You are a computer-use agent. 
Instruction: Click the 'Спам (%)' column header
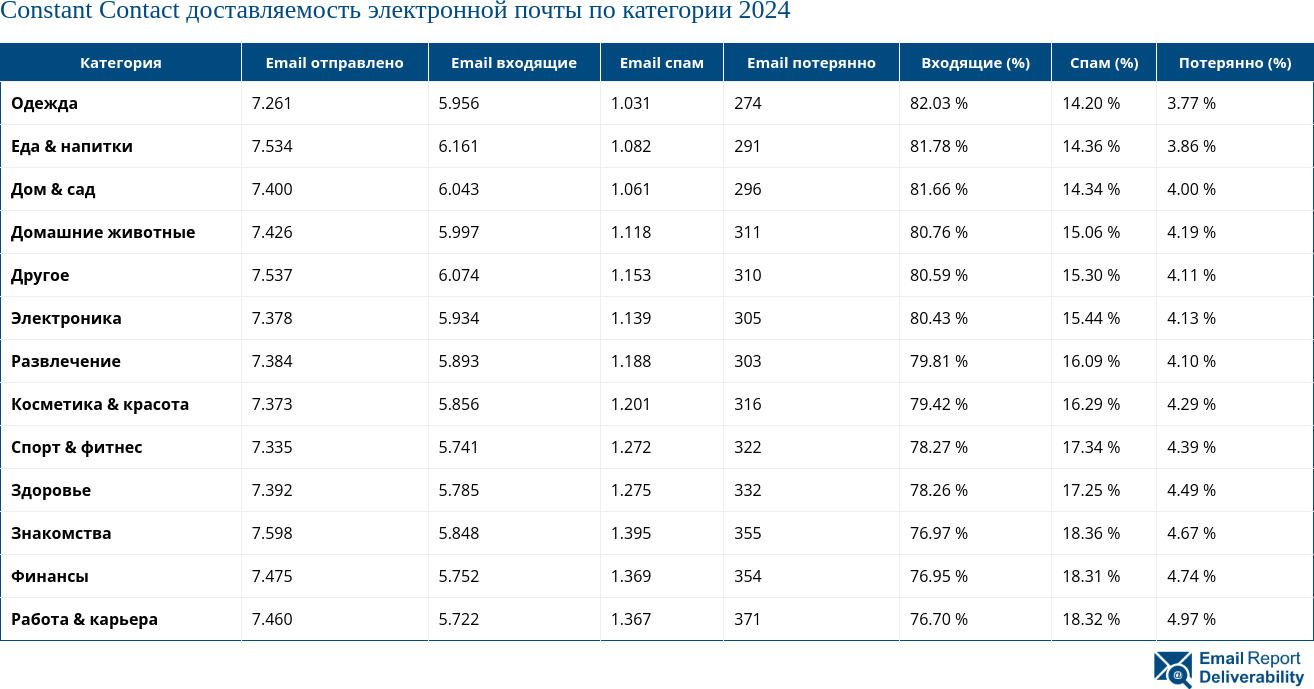(1103, 63)
